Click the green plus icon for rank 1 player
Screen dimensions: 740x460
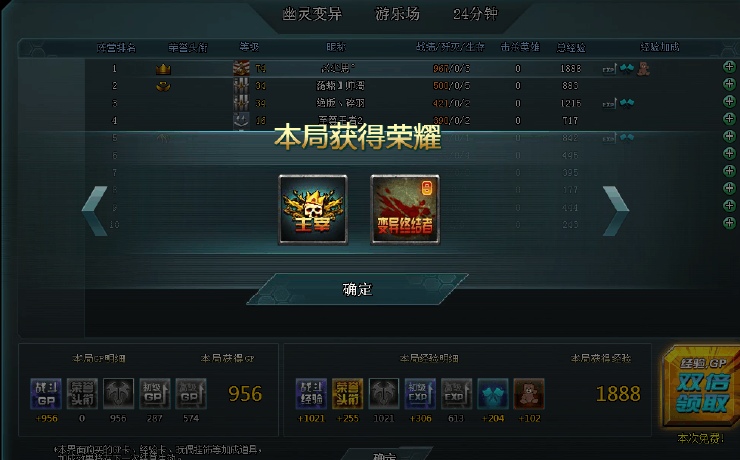tap(729, 67)
